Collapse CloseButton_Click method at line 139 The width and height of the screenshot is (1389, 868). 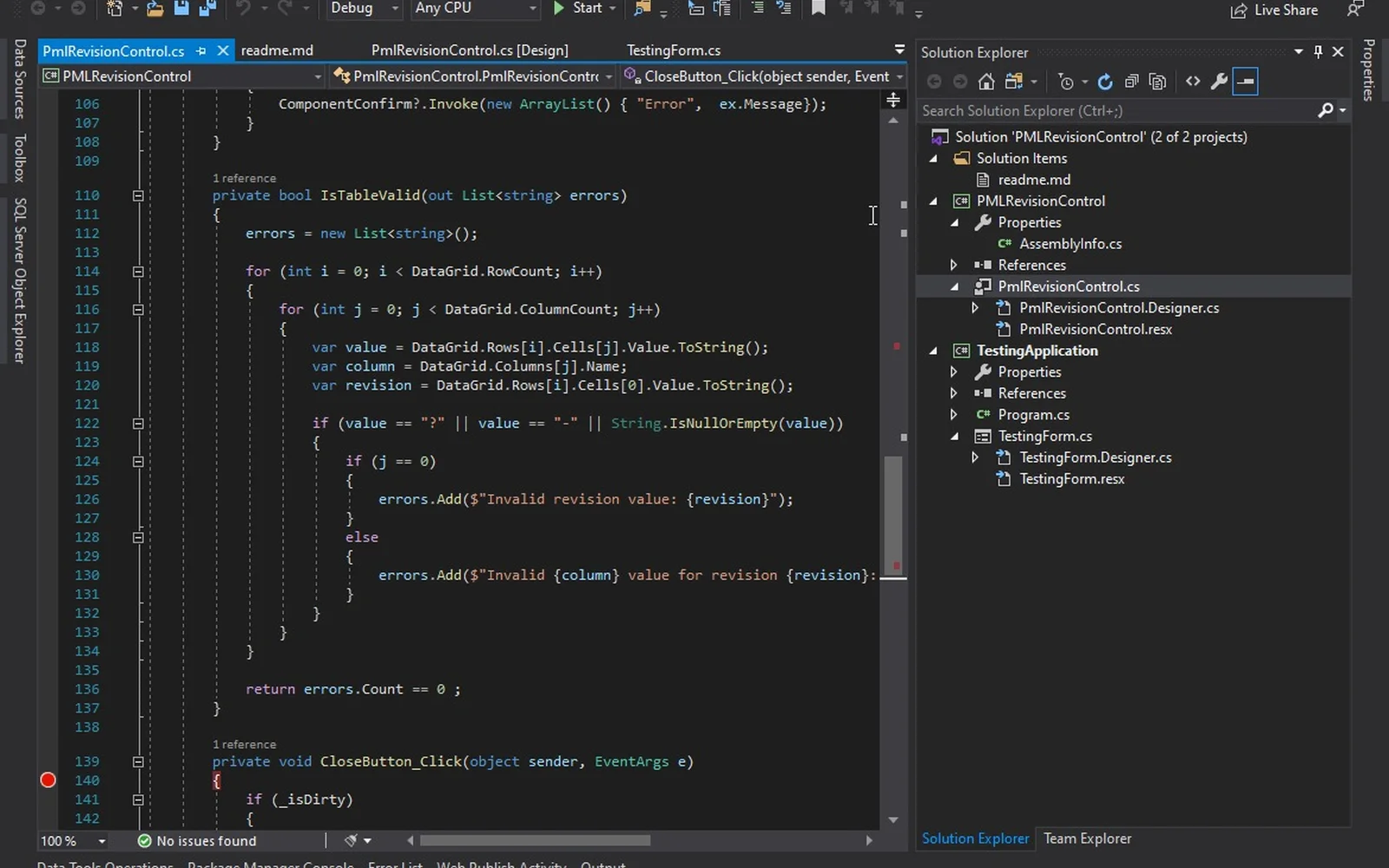(x=138, y=762)
